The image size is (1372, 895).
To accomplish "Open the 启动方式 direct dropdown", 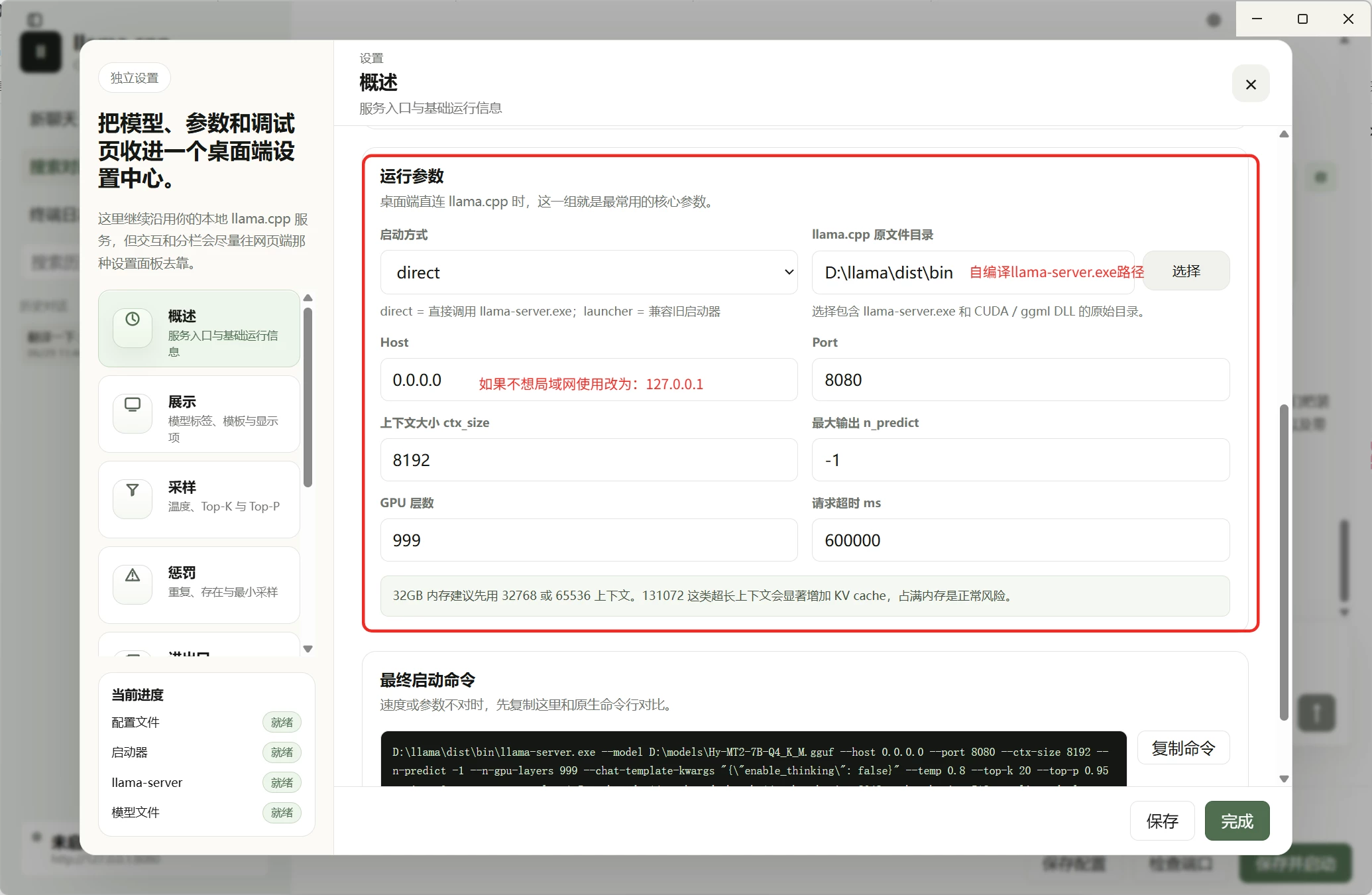I will [x=589, y=272].
